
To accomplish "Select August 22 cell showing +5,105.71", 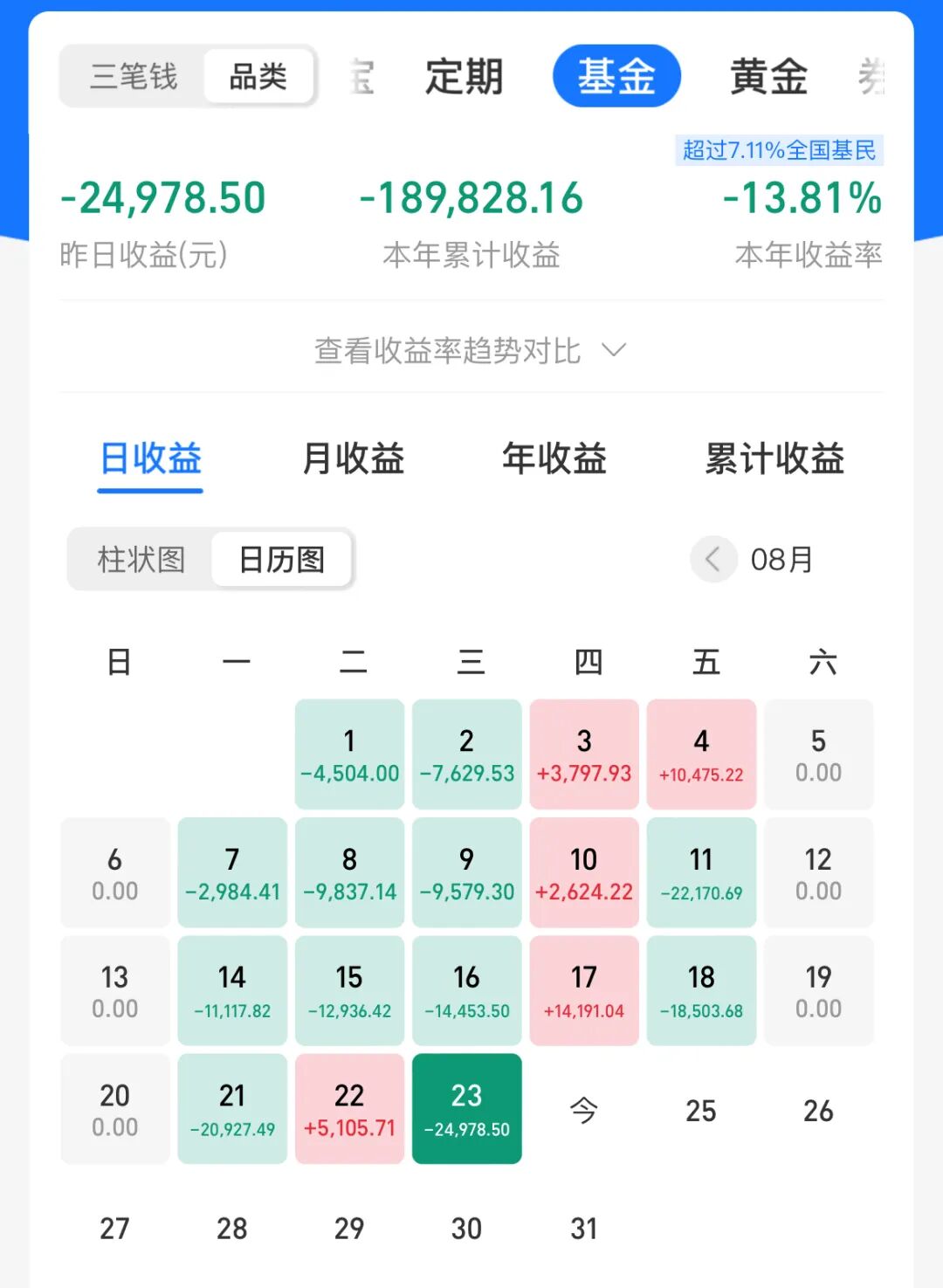I will [x=349, y=1109].
